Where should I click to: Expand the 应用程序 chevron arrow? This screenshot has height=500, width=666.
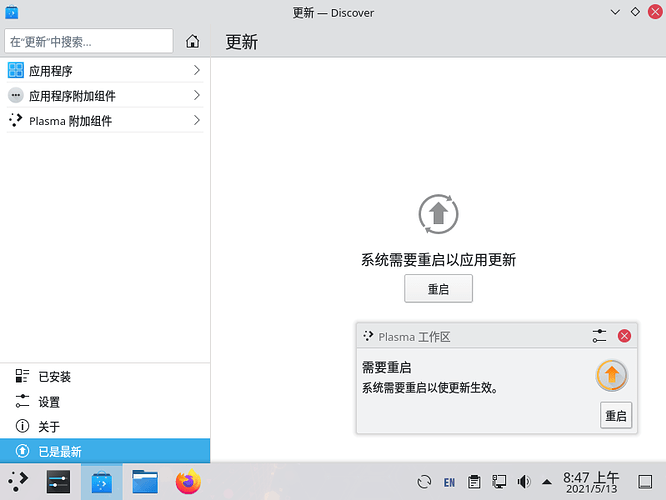click(x=197, y=70)
